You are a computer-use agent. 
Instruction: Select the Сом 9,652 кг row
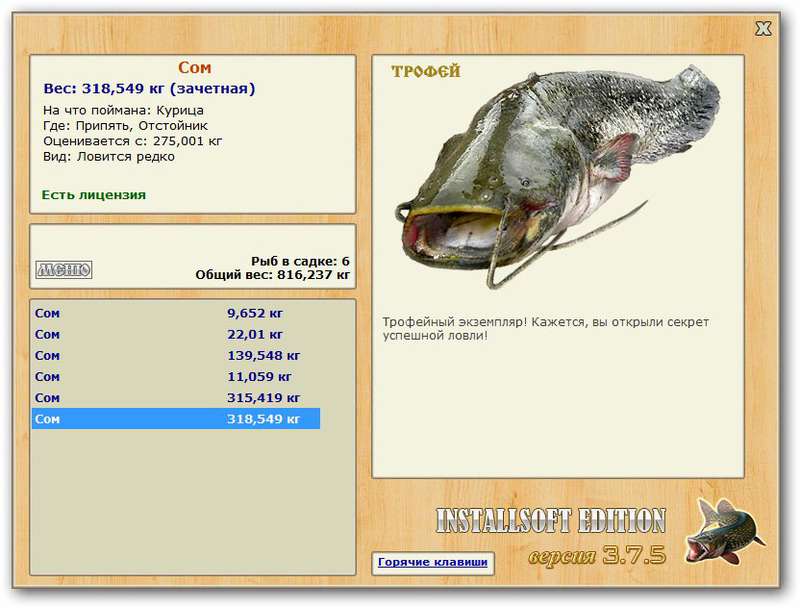pyautogui.click(x=175, y=312)
